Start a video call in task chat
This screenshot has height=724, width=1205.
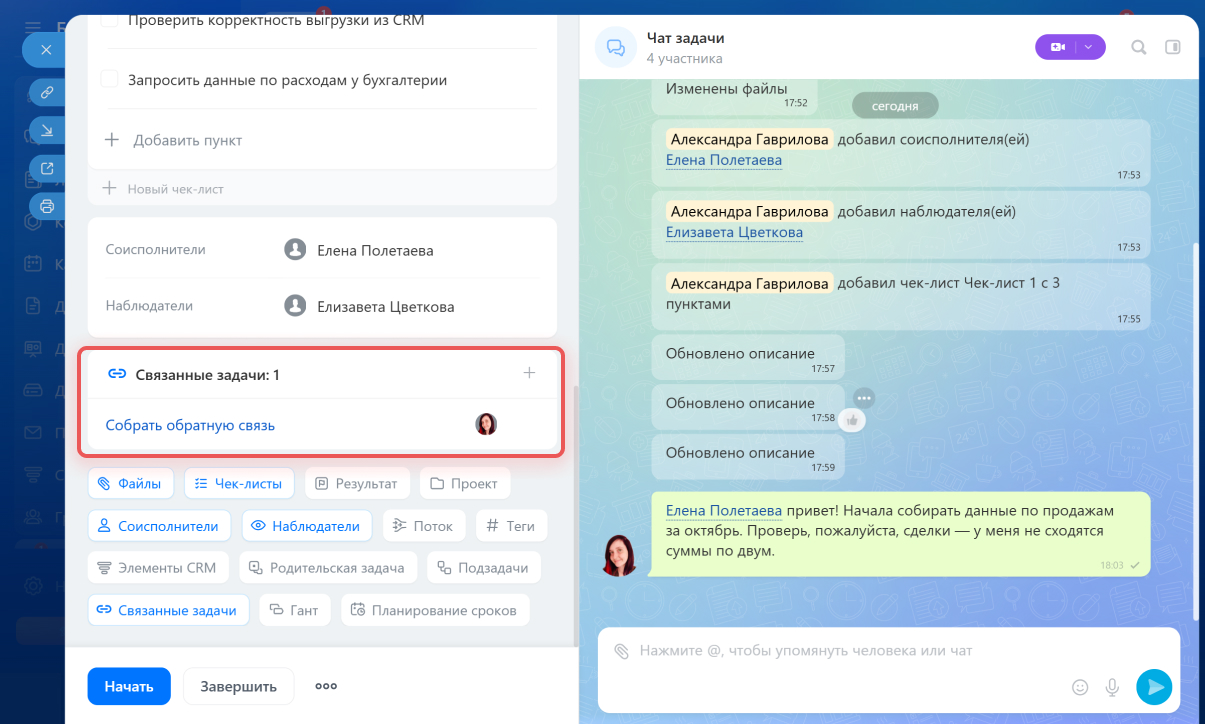click(x=1057, y=47)
